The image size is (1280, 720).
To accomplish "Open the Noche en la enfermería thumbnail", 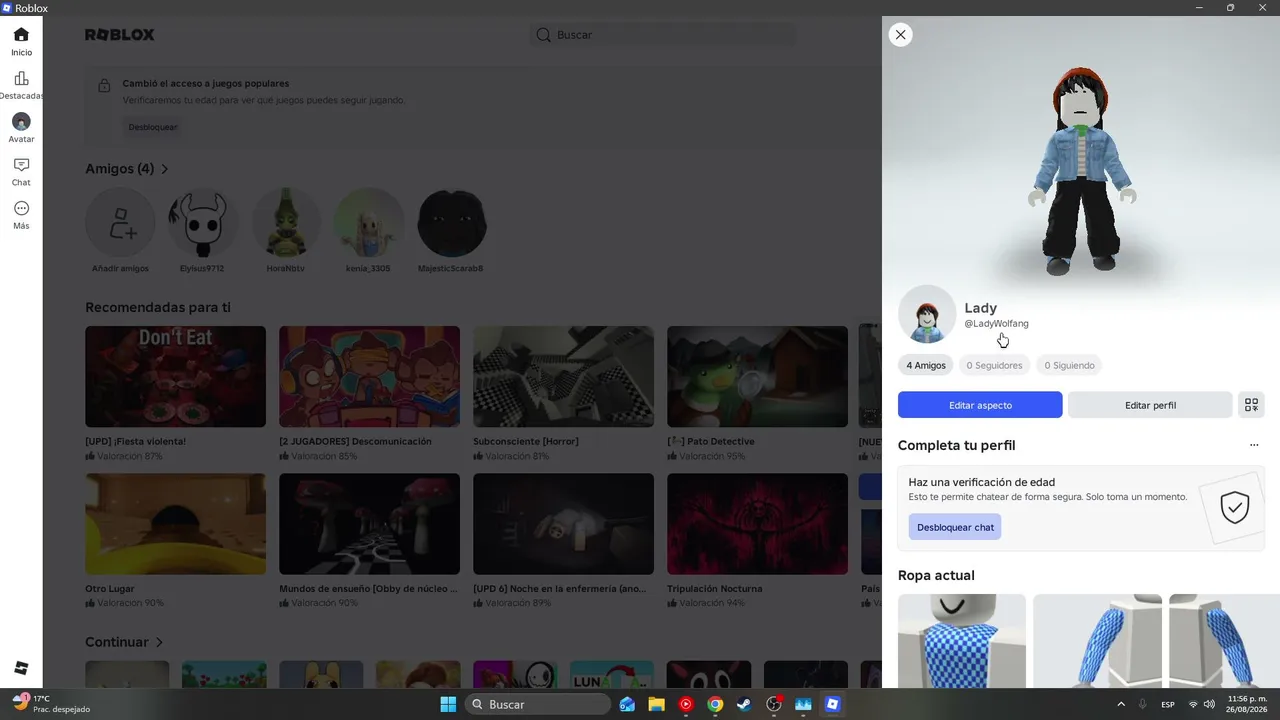I will click(x=563, y=524).
